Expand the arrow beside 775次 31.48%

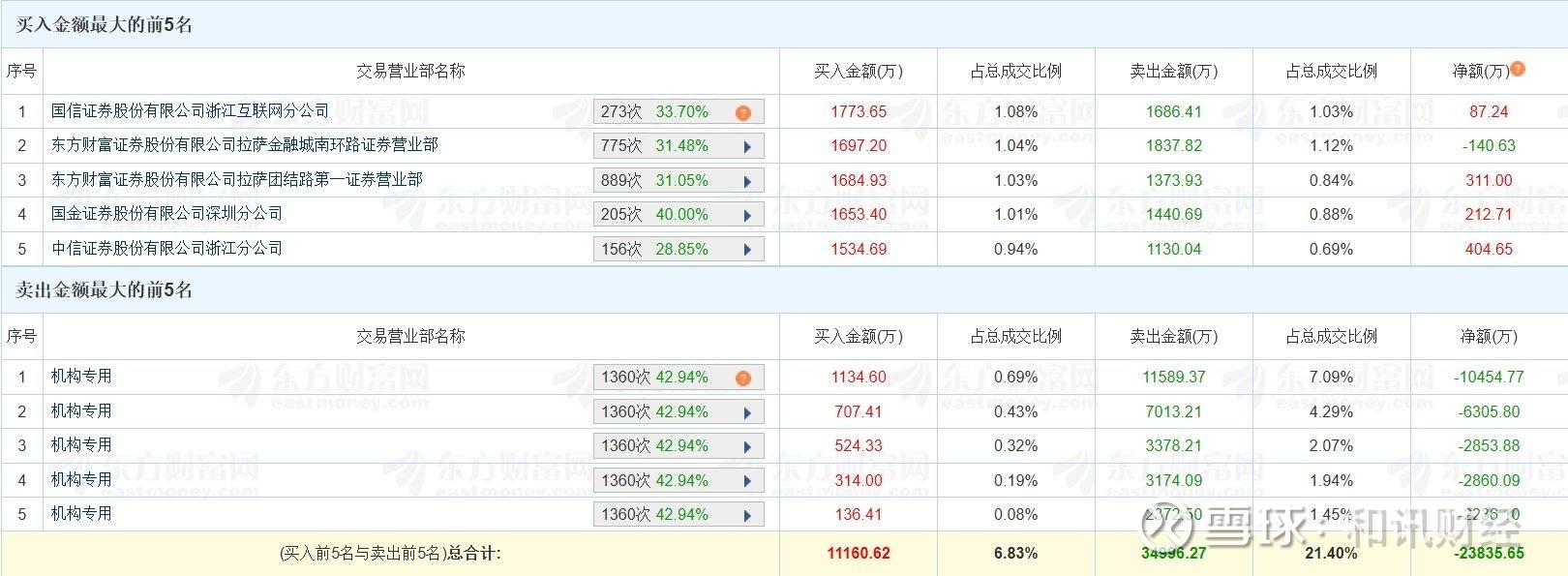pyautogui.click(x=747, y=147)
